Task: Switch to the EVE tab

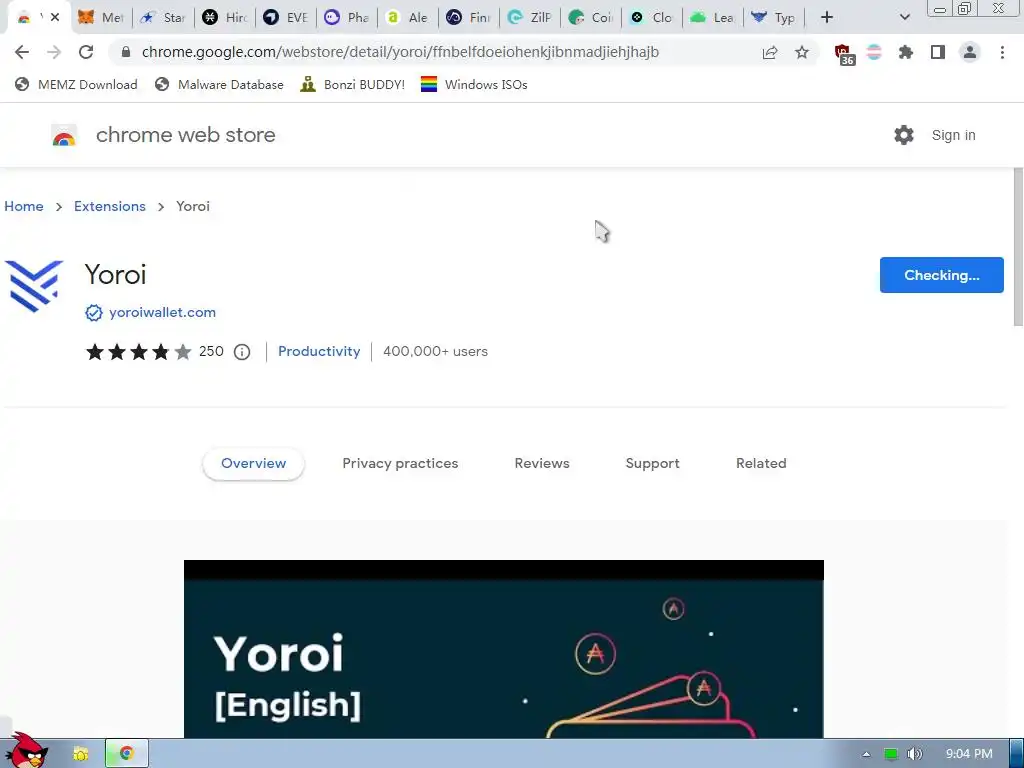Action: [x=286, y=18]
